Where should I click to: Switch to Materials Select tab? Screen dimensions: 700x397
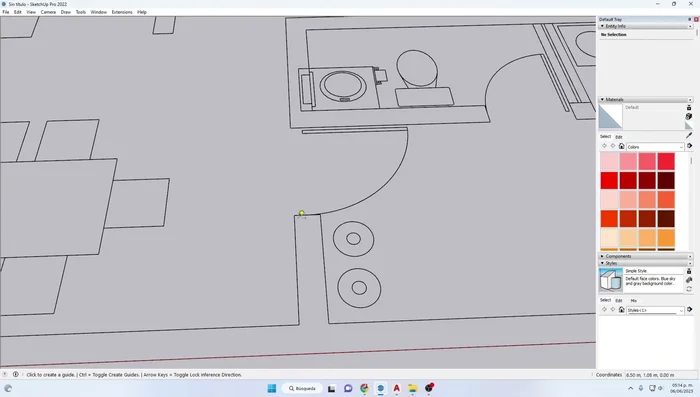click(605, 137)
